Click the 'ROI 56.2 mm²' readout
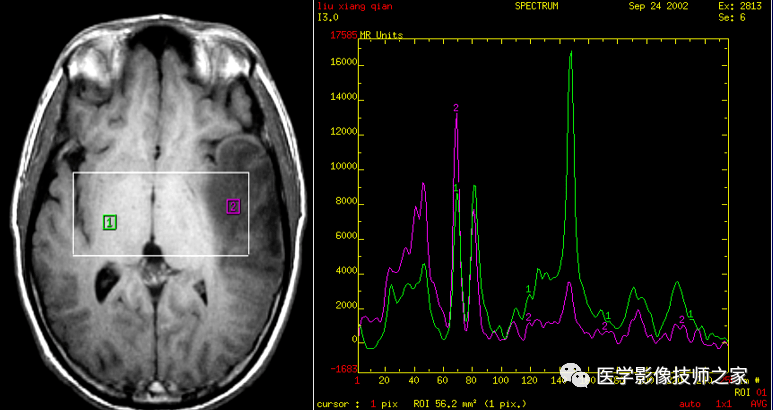Image resolution: width=773 pixels, height=410 pixels. (443, 404)
